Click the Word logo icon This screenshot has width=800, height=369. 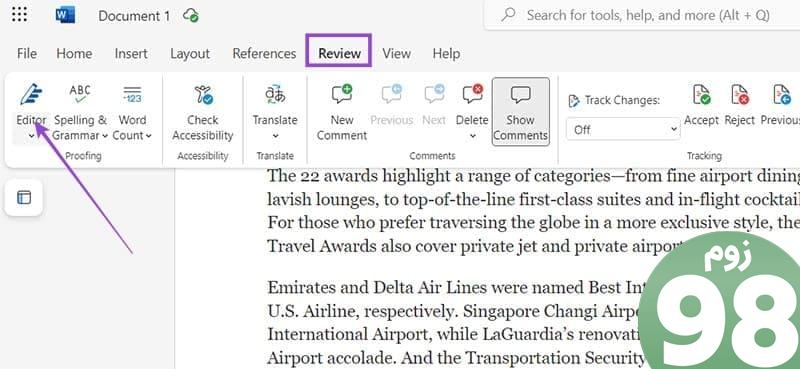pos(65,15)
